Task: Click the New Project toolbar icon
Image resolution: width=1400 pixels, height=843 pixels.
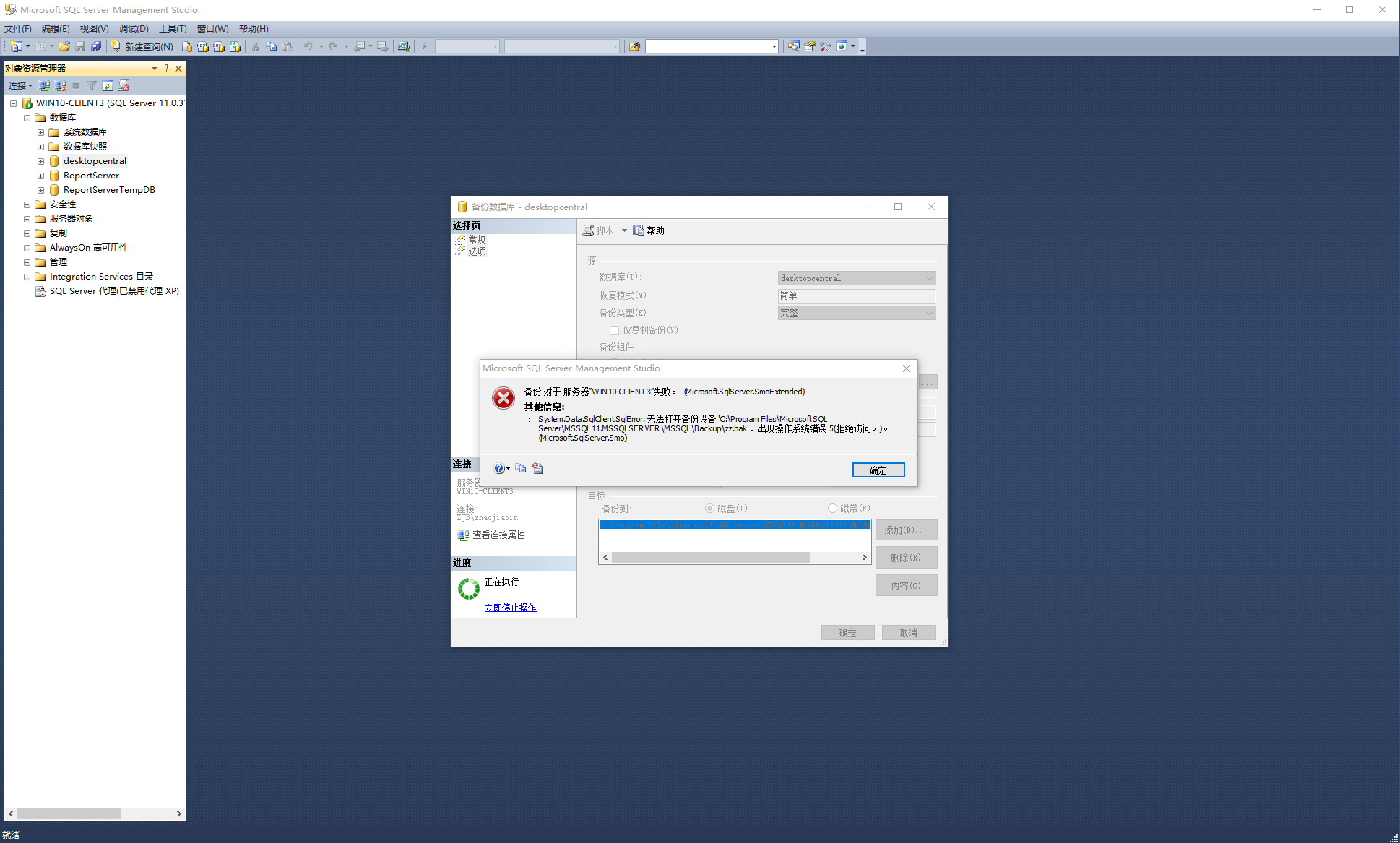Action: pyautogui.click(x=16, y=46)
